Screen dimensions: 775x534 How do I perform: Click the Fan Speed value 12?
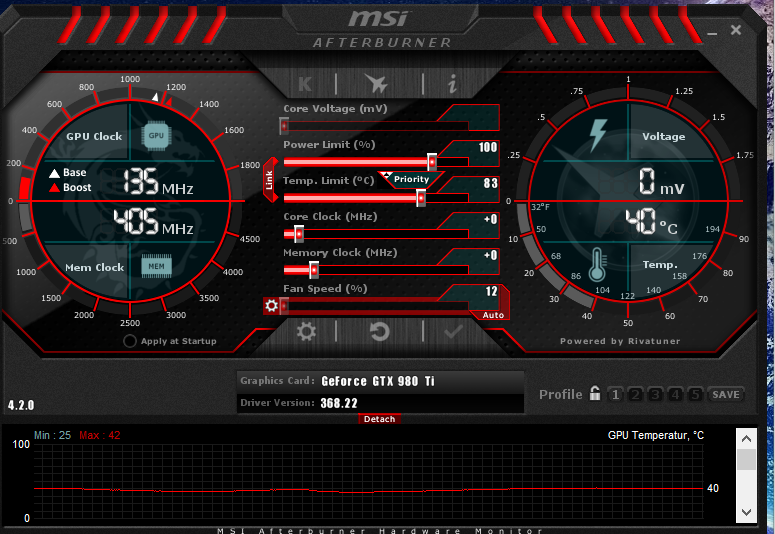click(491, 291)
